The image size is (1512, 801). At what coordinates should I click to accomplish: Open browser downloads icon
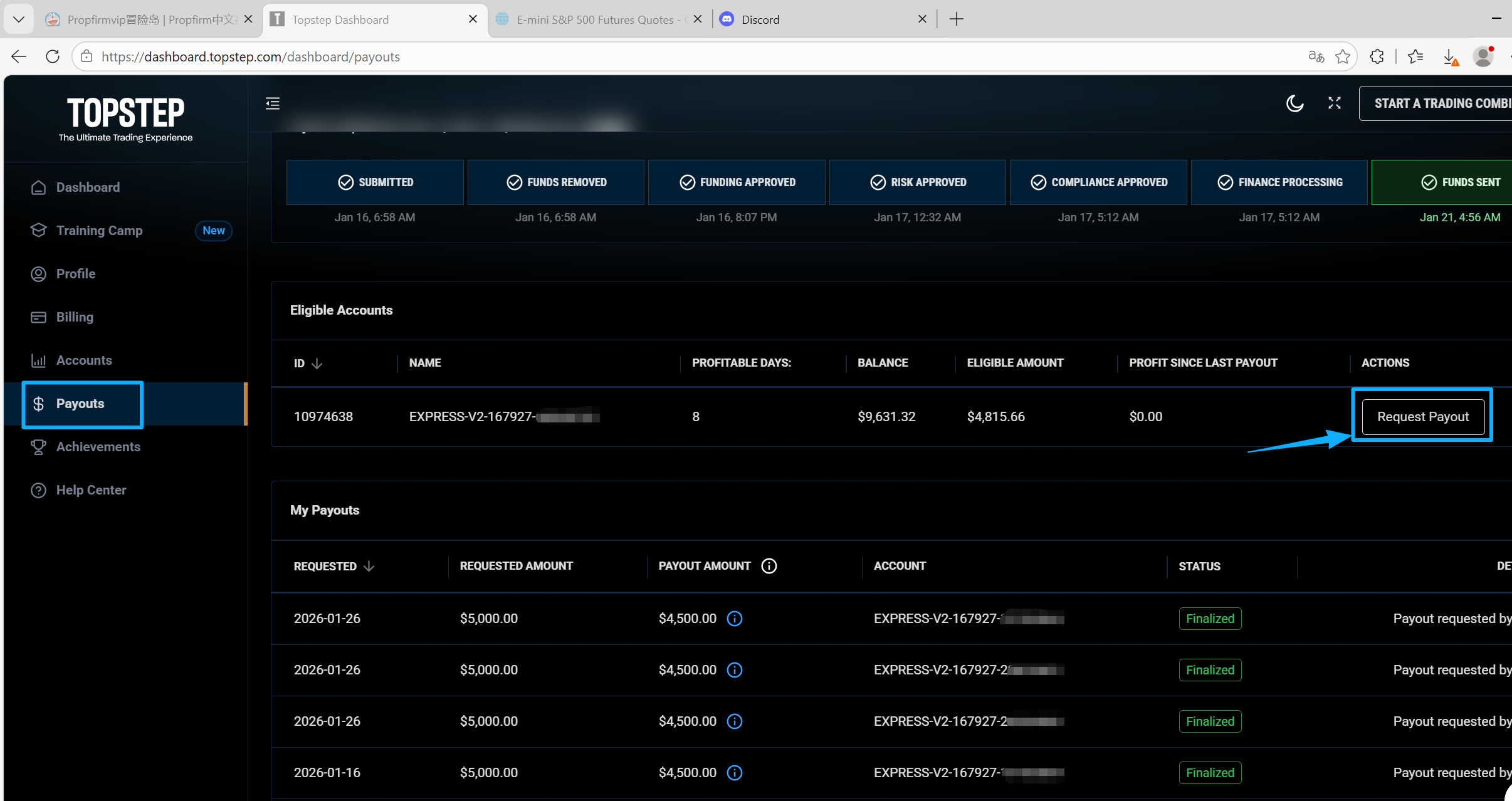point(1450,56)
